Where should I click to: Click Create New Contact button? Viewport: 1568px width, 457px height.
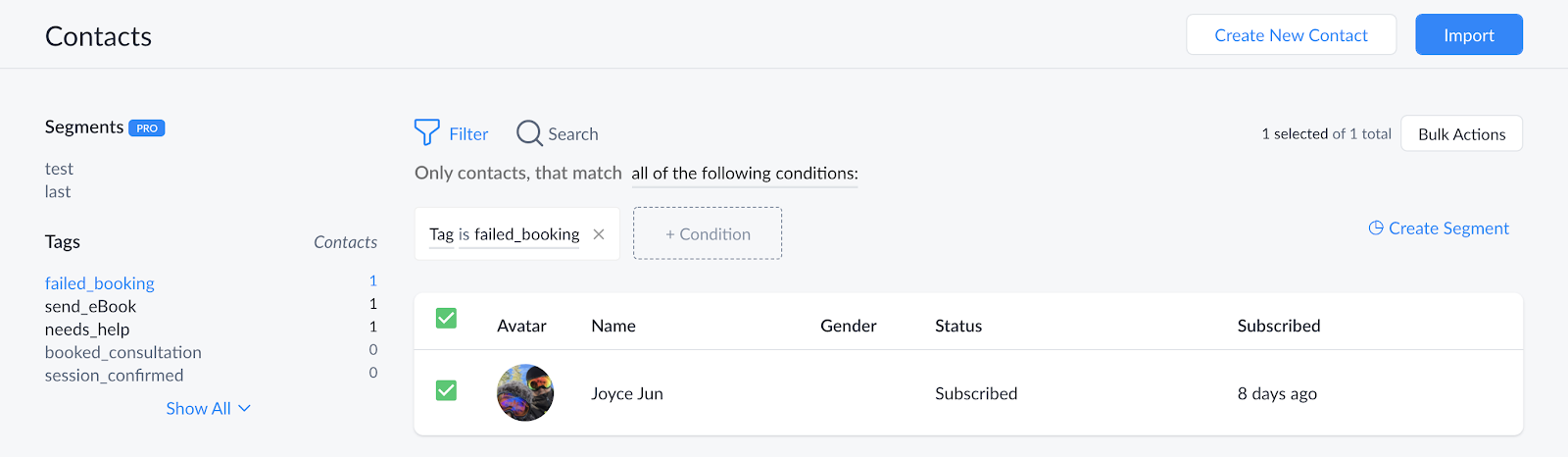pyautogui.click(x=1291, y=35)
